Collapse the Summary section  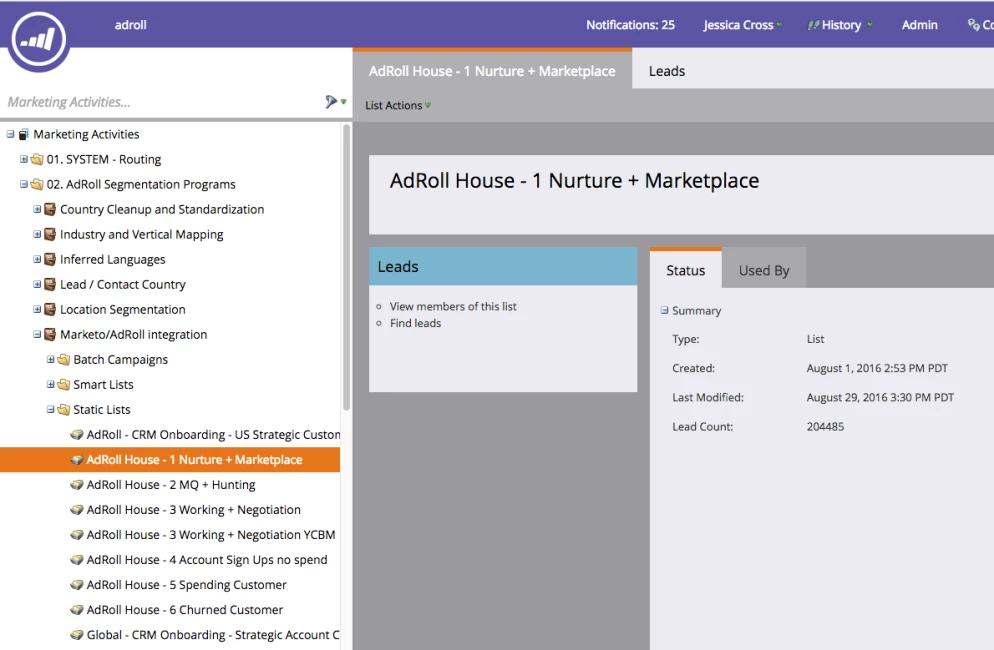[664, 311]
